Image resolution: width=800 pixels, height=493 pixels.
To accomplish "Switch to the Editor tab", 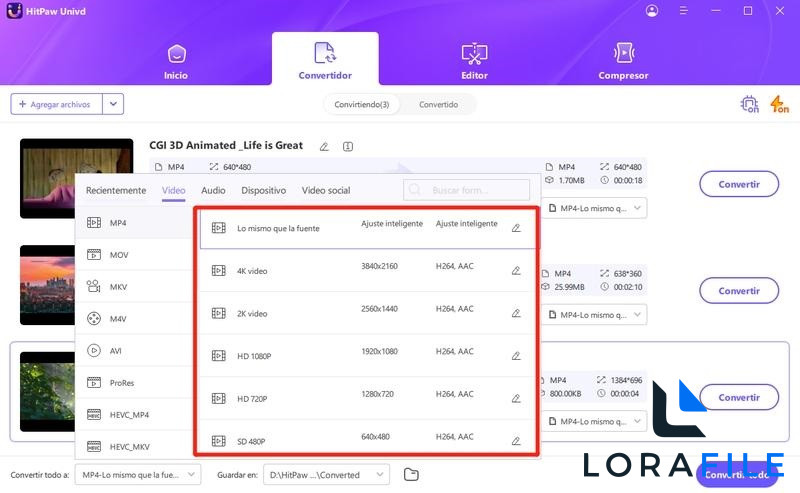I will [474, 62].
